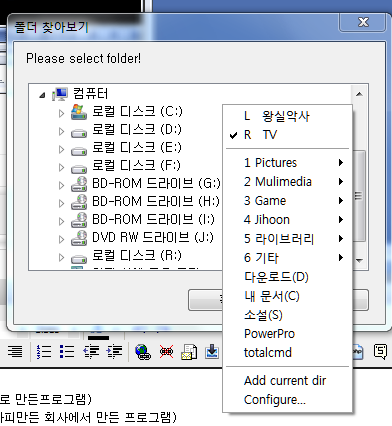Viewport: 392px width, 426px height.
Task: Select the L 왕실악사 menu entry
Action: pyautogui.click(x=287, y=116)
